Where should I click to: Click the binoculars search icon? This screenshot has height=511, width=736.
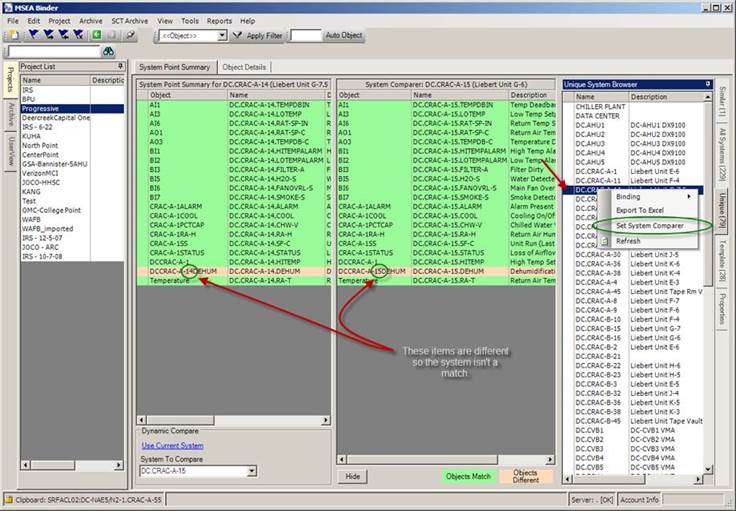coord(108,52)
